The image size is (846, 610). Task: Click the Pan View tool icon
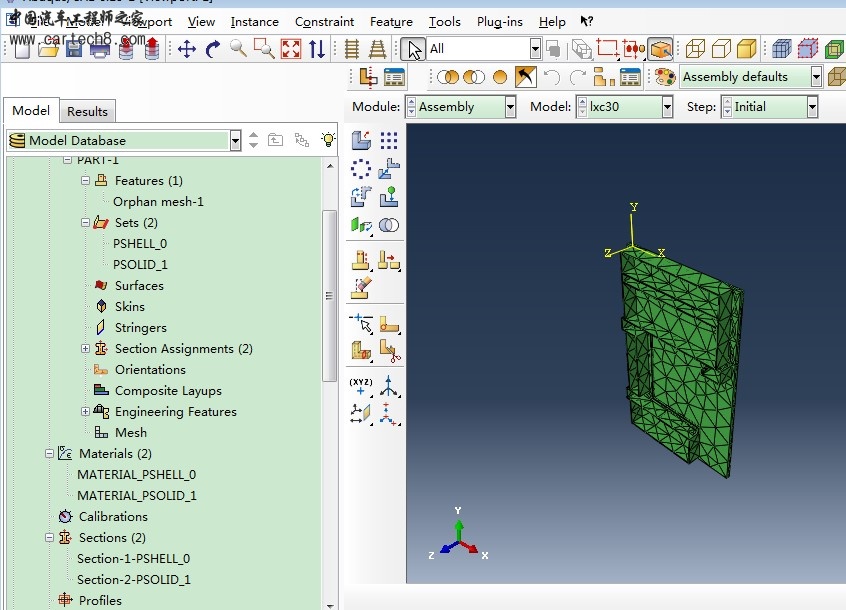tap(186, 49)
